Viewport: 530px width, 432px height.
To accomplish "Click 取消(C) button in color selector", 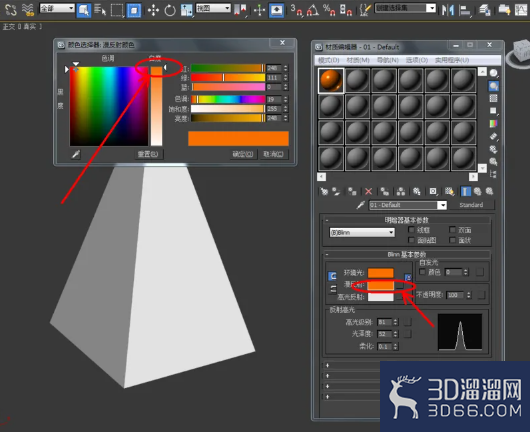I will pos(273,154).
